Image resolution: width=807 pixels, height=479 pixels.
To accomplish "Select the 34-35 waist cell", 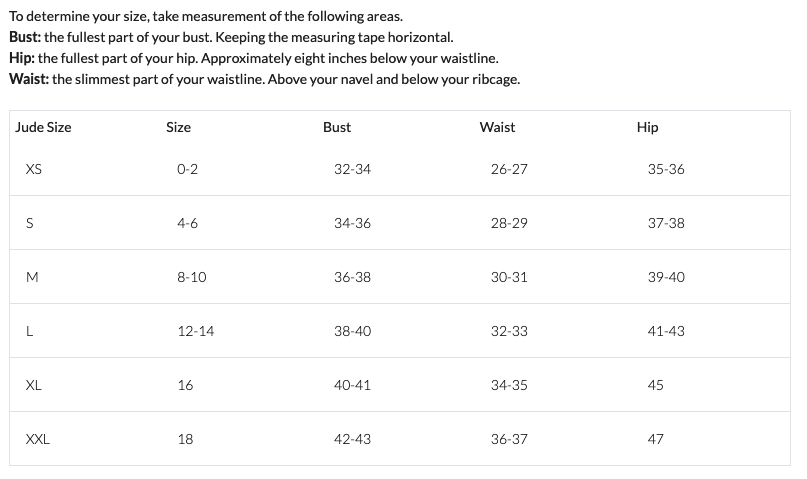I will click(509, 385).
